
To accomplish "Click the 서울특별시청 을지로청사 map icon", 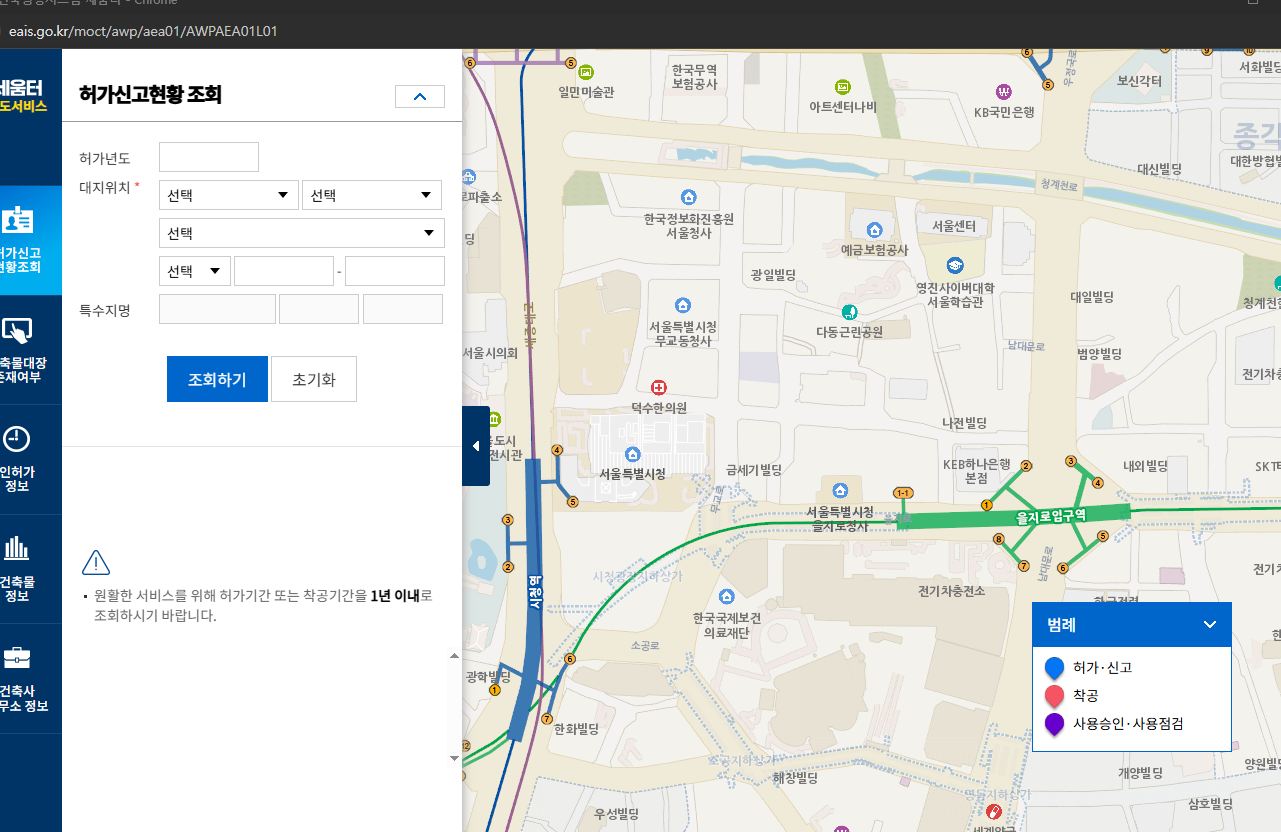I will pos(840,490).
